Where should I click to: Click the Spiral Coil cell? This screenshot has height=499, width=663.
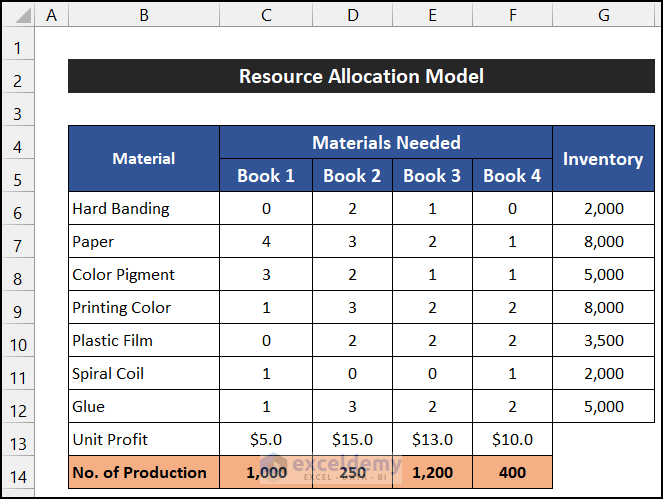tap(144, 373)
